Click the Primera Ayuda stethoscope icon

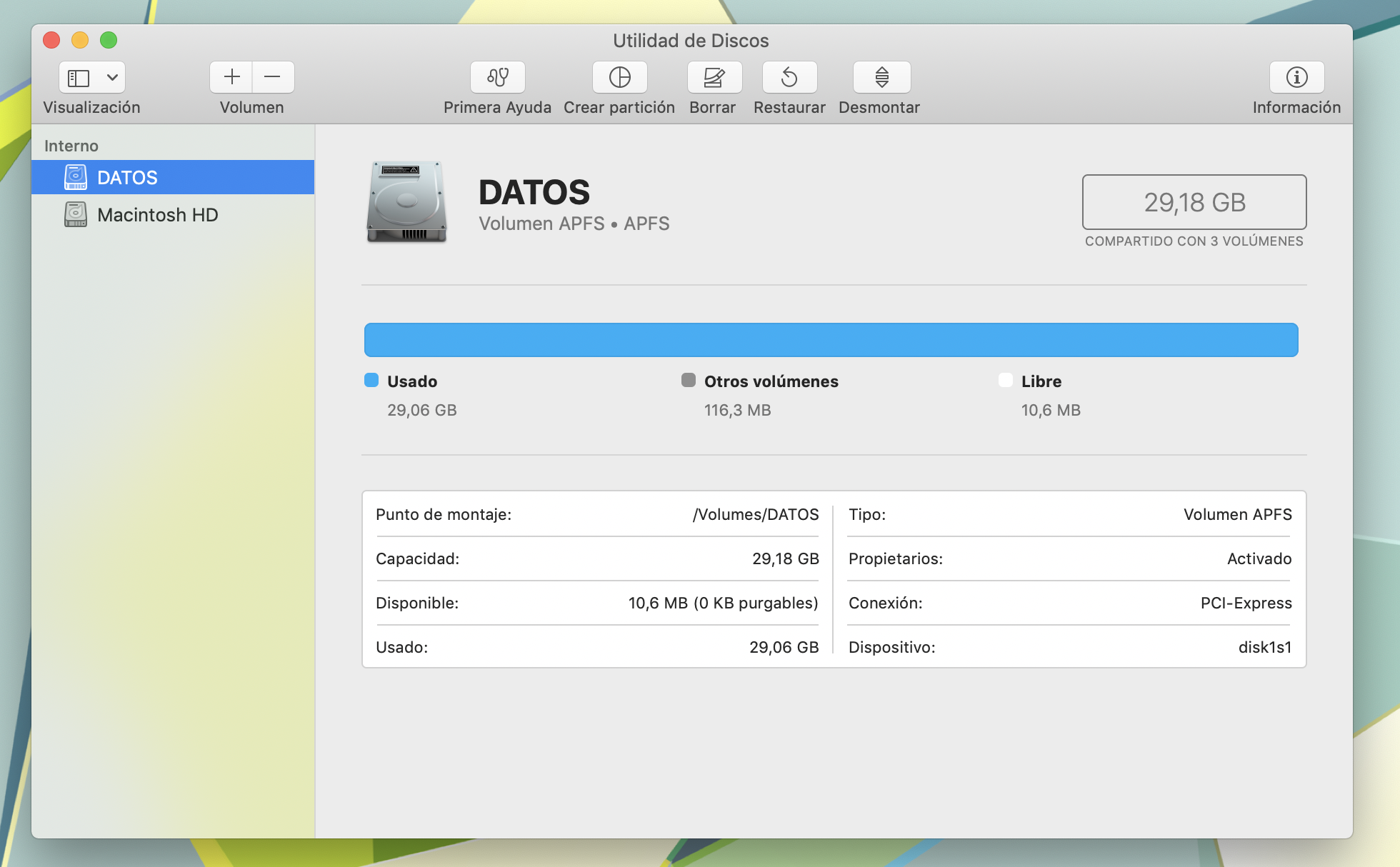tap(498, 77)
